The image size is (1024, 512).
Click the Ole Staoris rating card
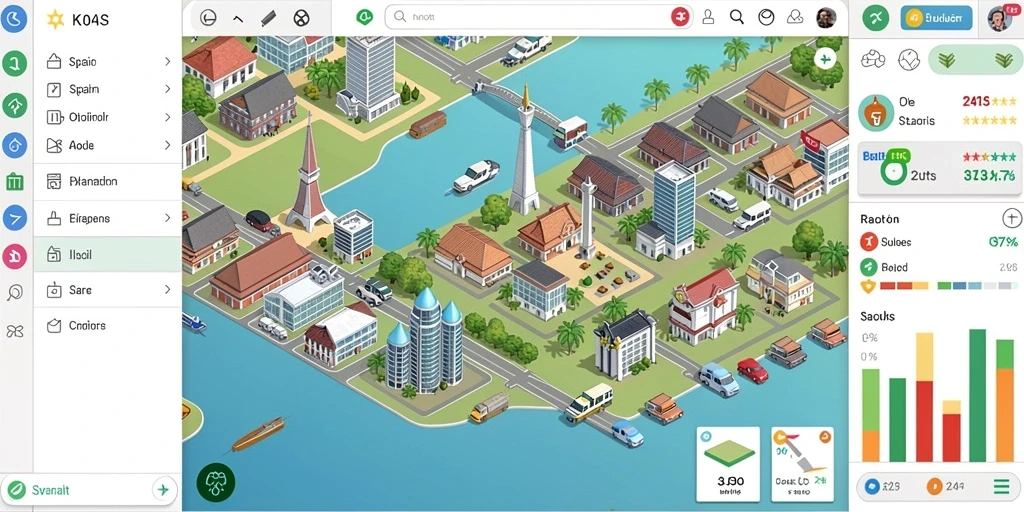(937, 111)
